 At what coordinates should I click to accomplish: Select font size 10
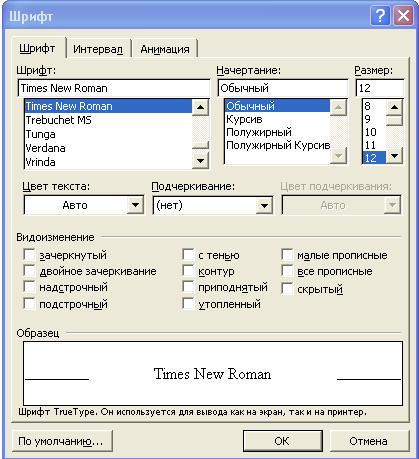coord(374,132)
